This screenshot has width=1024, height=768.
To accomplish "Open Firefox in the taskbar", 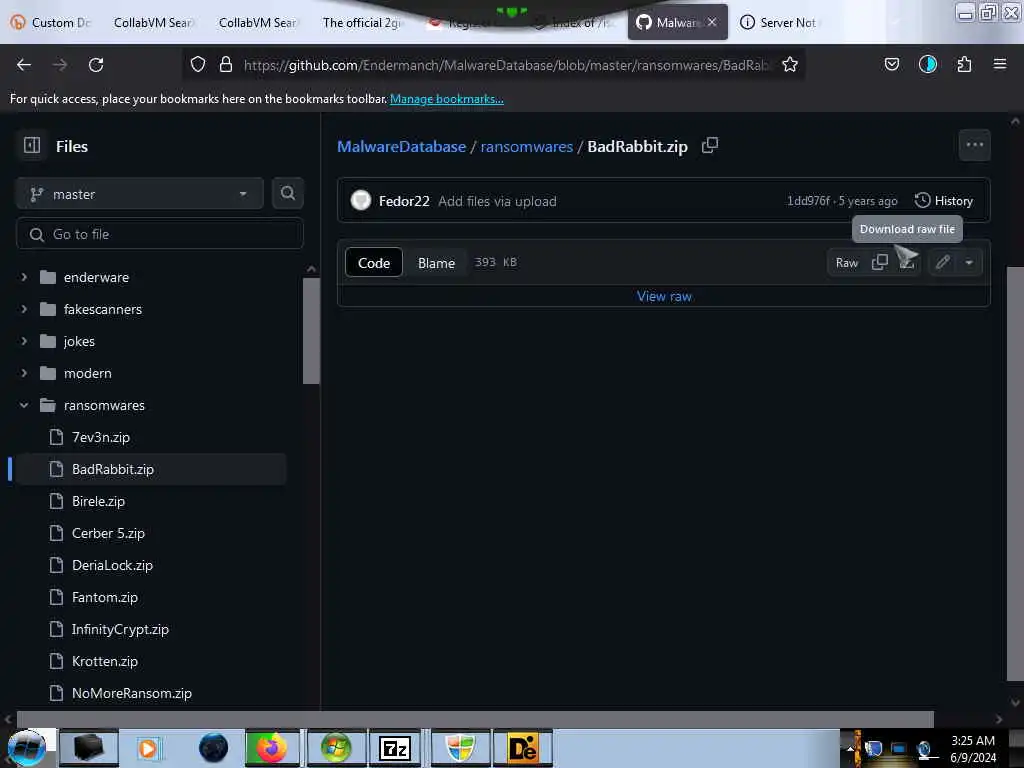I will click(x=272, y=748).
